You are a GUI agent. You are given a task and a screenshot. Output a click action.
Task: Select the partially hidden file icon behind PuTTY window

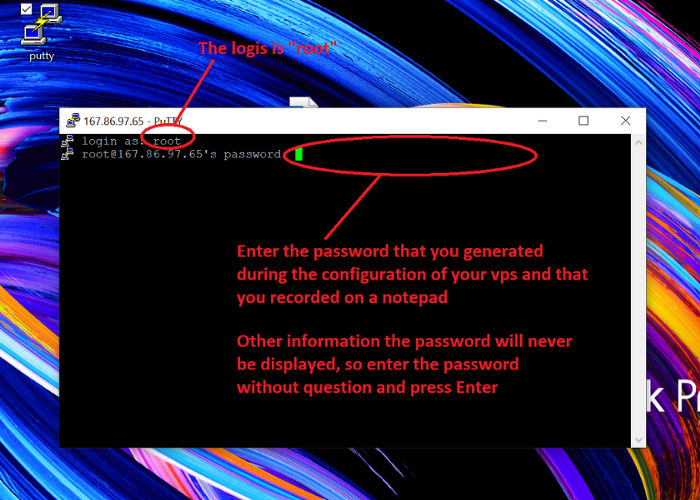(x=303, y=103)
